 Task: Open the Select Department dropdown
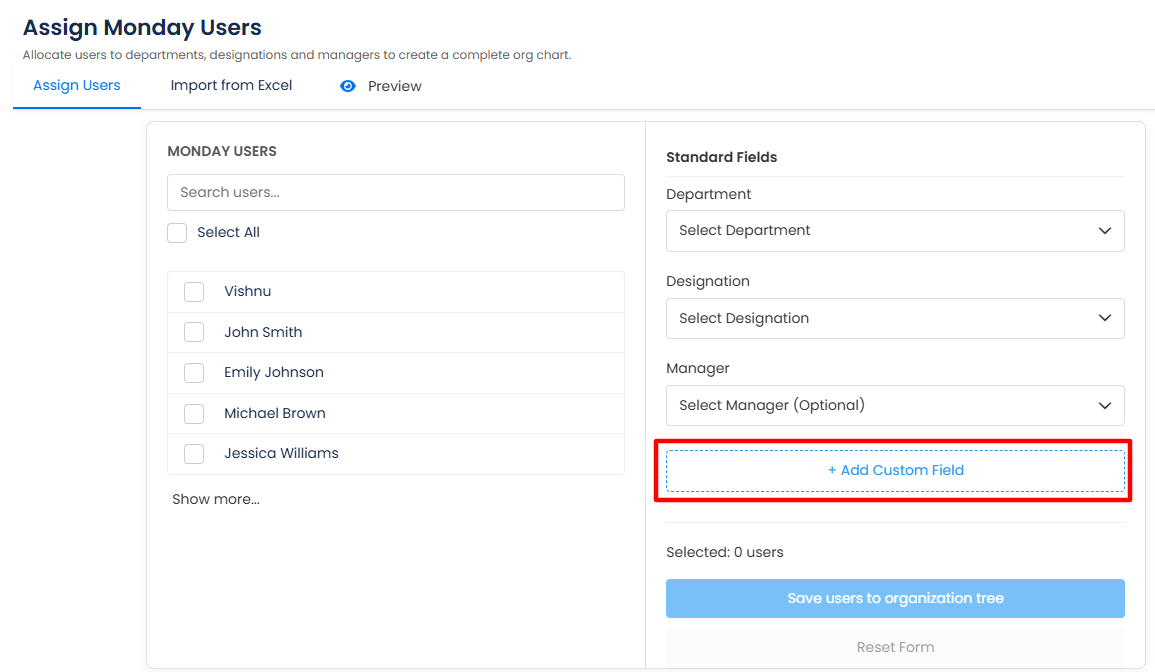[x=895, y=231]
